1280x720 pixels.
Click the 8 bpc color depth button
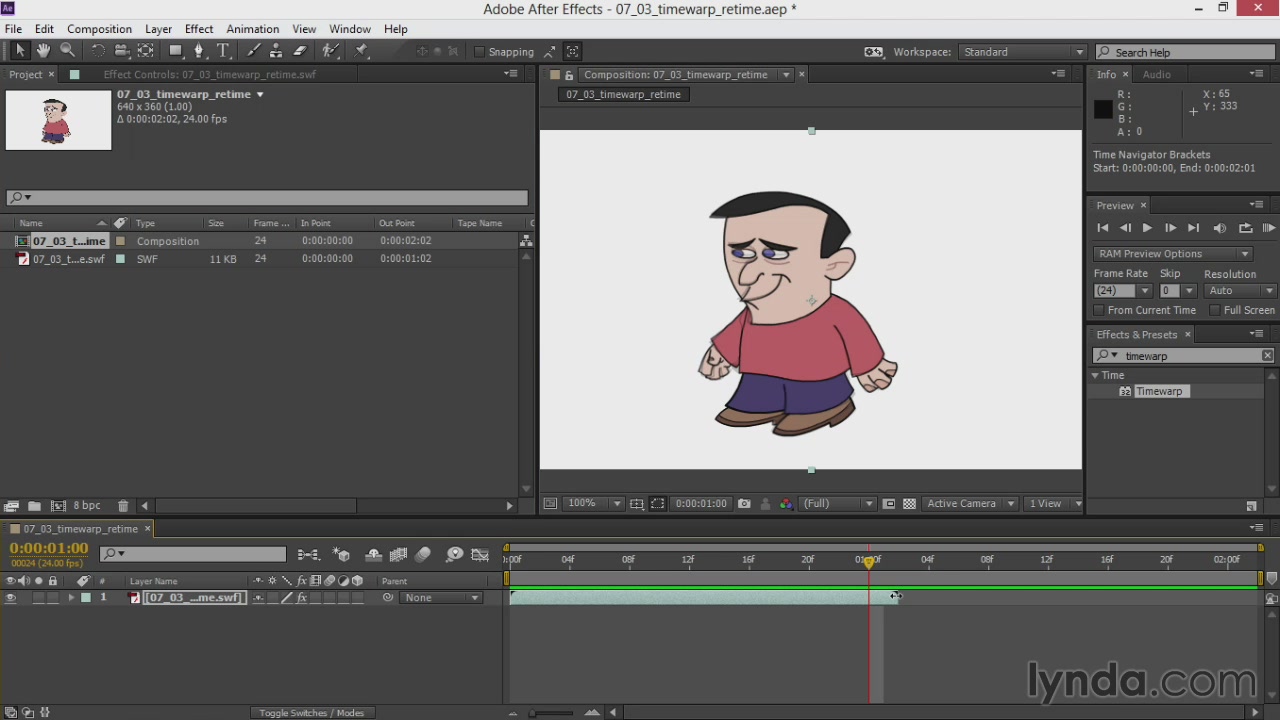click(87, 506)
